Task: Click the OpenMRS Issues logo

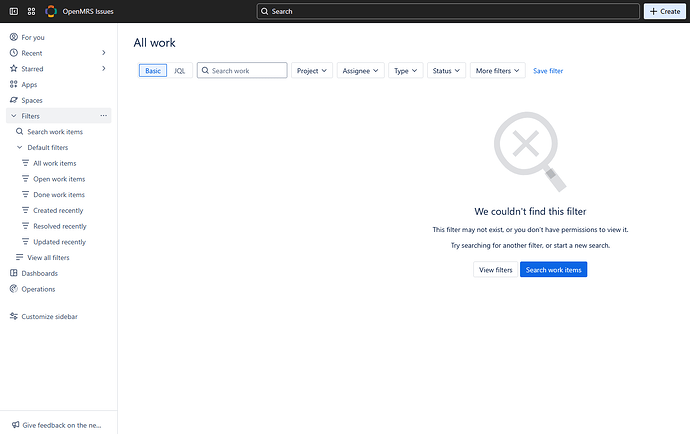Action: click(52, 11)
